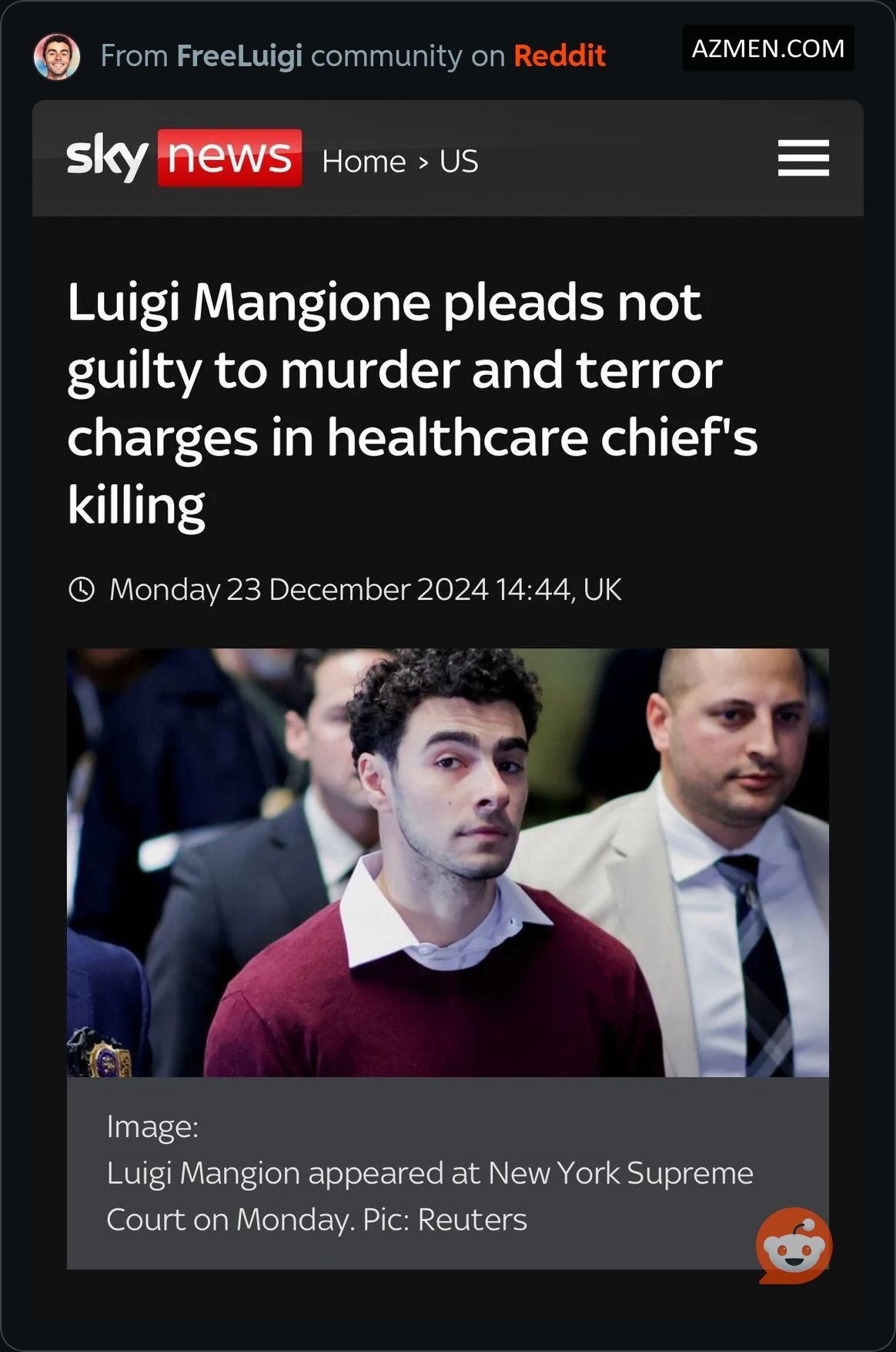Click the article timestamp Monday 23 December
Screen dimensions: 896x1352
(x=365, y=590)
